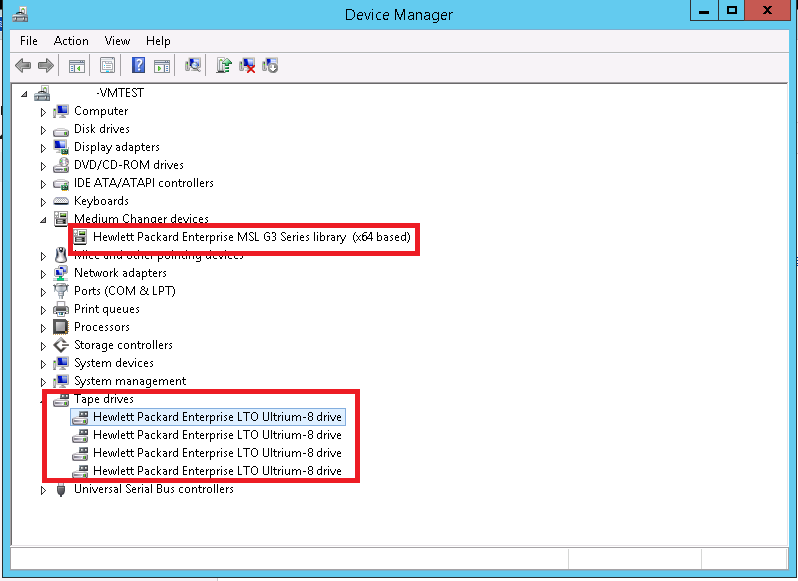This screenshot has height=581, width=798.
Task: Select the System management label
Action: pos(130,381)
